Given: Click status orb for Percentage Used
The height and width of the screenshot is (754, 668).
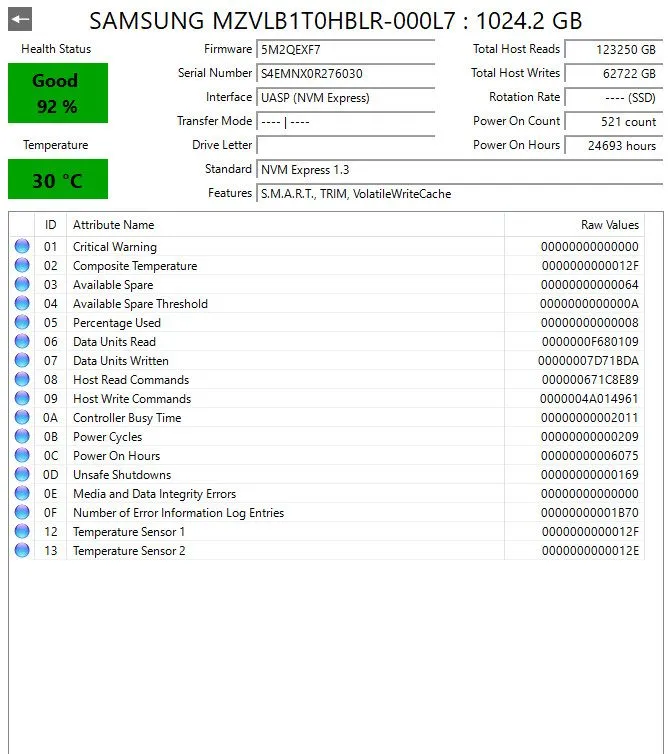Looking at the screenshot, I should pyautogui.click(x=22, y=322).
